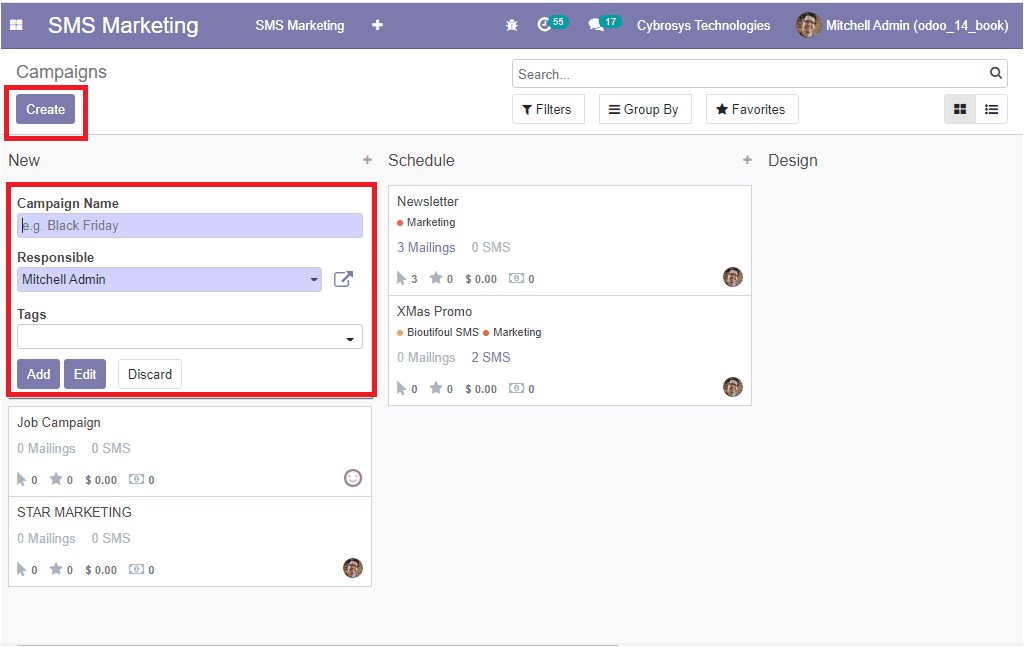Click the Design column title
This screenshot has height=647, width=1024.
(792, 161)
